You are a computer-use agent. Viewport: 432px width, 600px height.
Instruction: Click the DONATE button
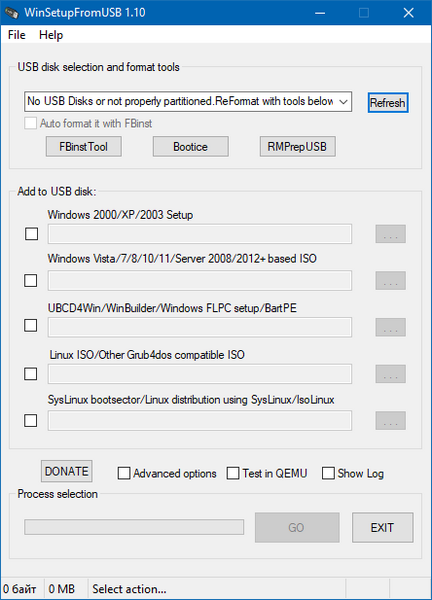click(x=67, y=471)
